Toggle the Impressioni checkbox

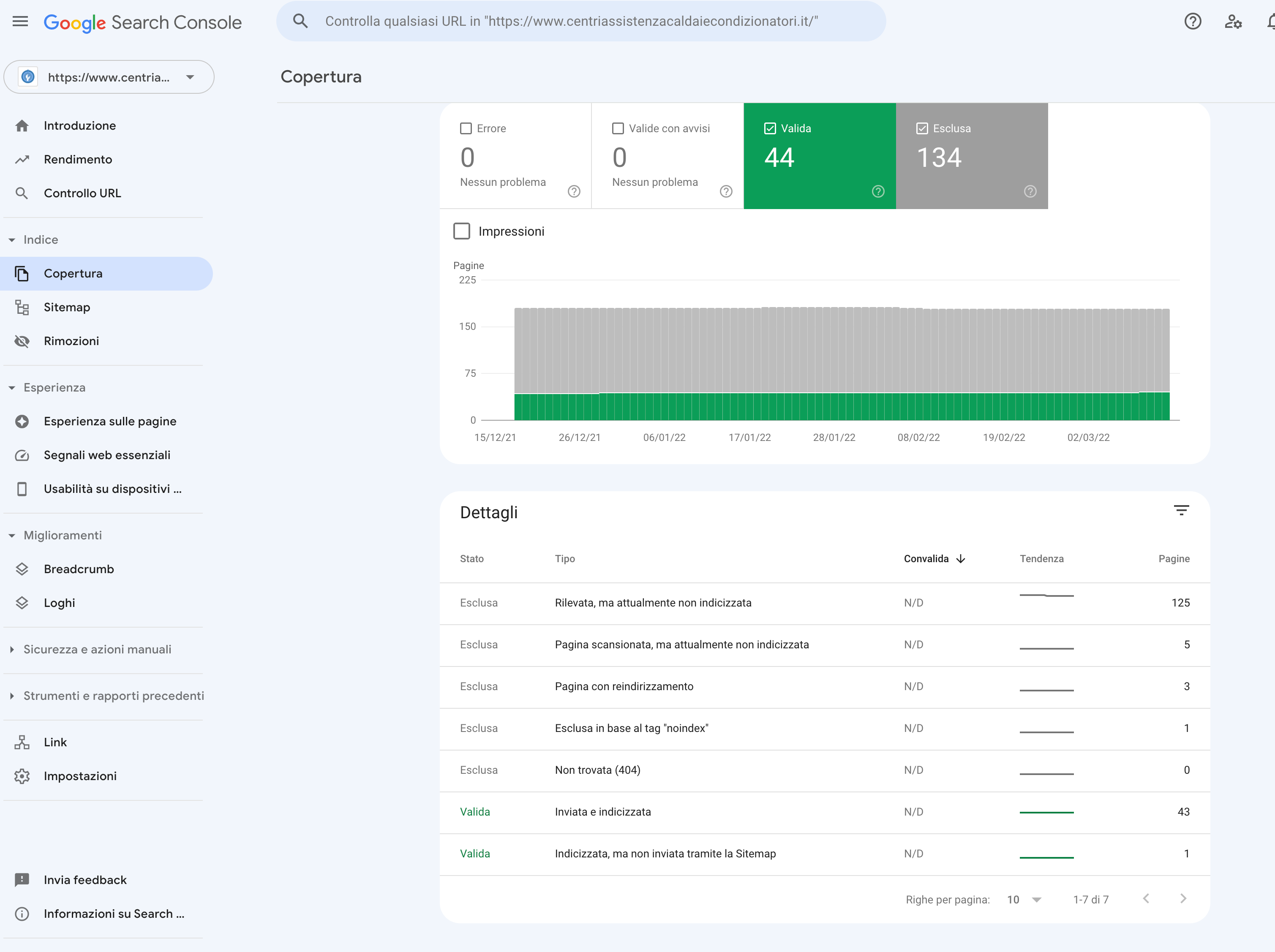(462, 231)
